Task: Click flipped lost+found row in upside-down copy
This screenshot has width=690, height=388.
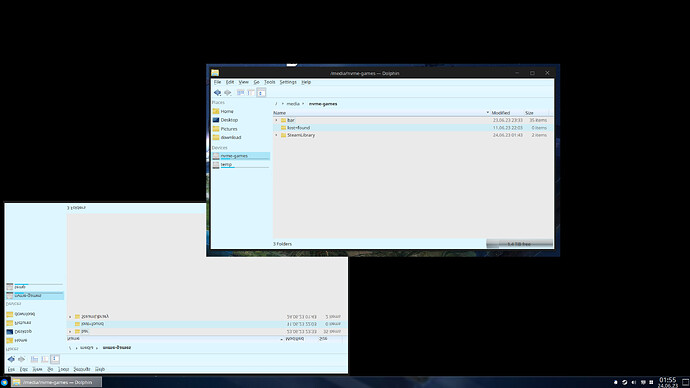Action: 206,324
